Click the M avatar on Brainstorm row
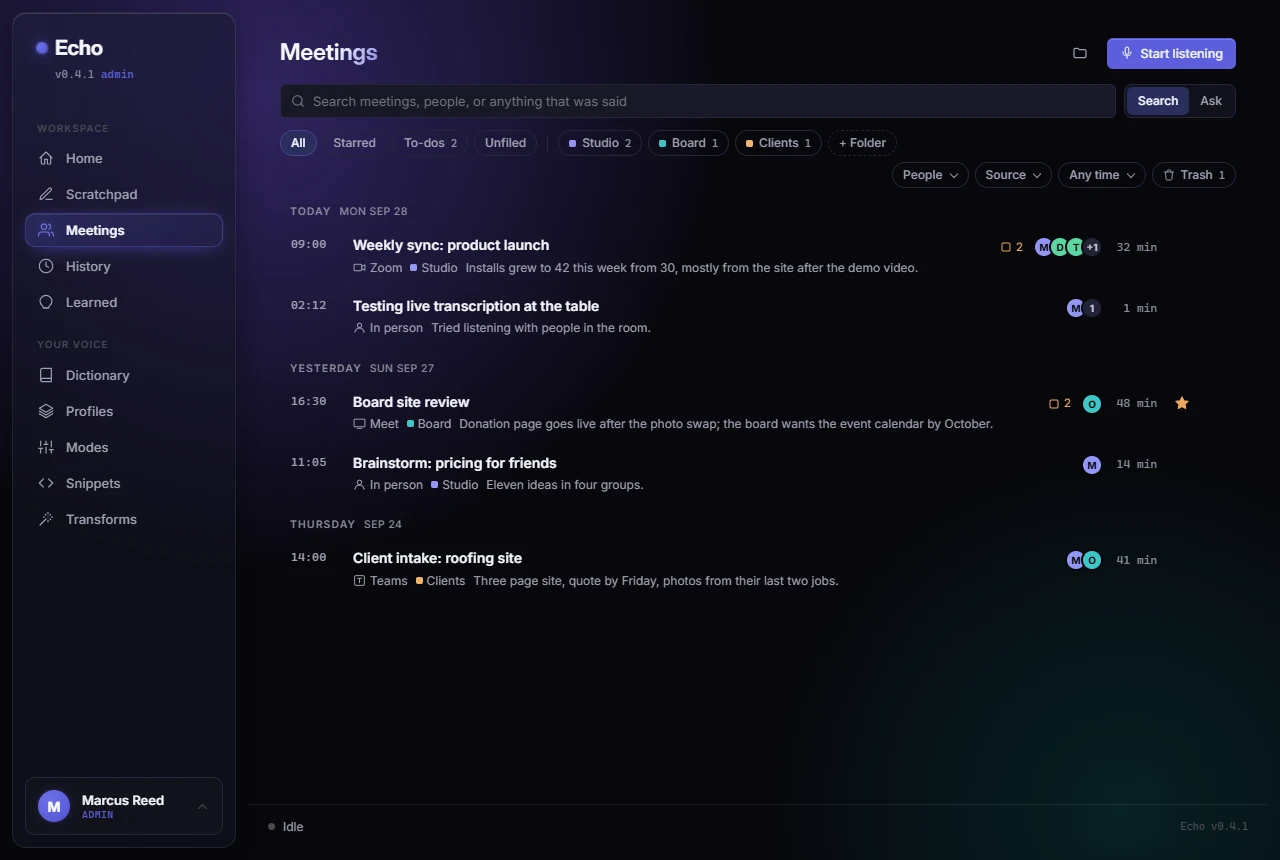 coord(1092,464)
